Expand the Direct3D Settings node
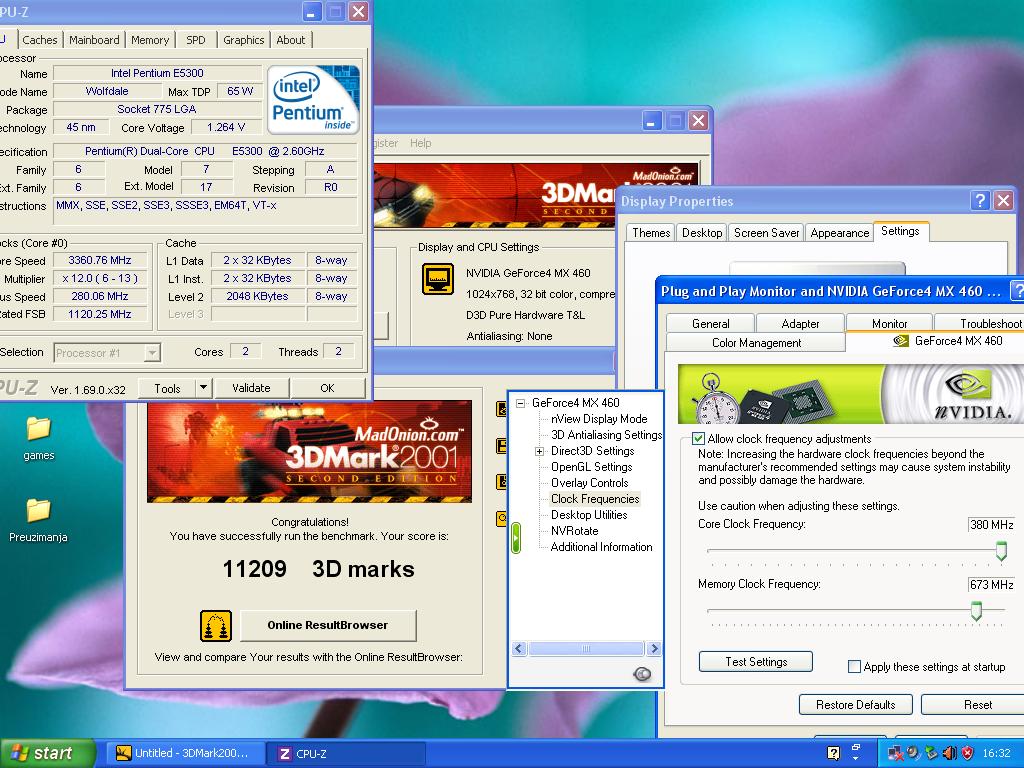Viewport: 1024px width, 768px height. pyautogui.click(x=539, y=451)
